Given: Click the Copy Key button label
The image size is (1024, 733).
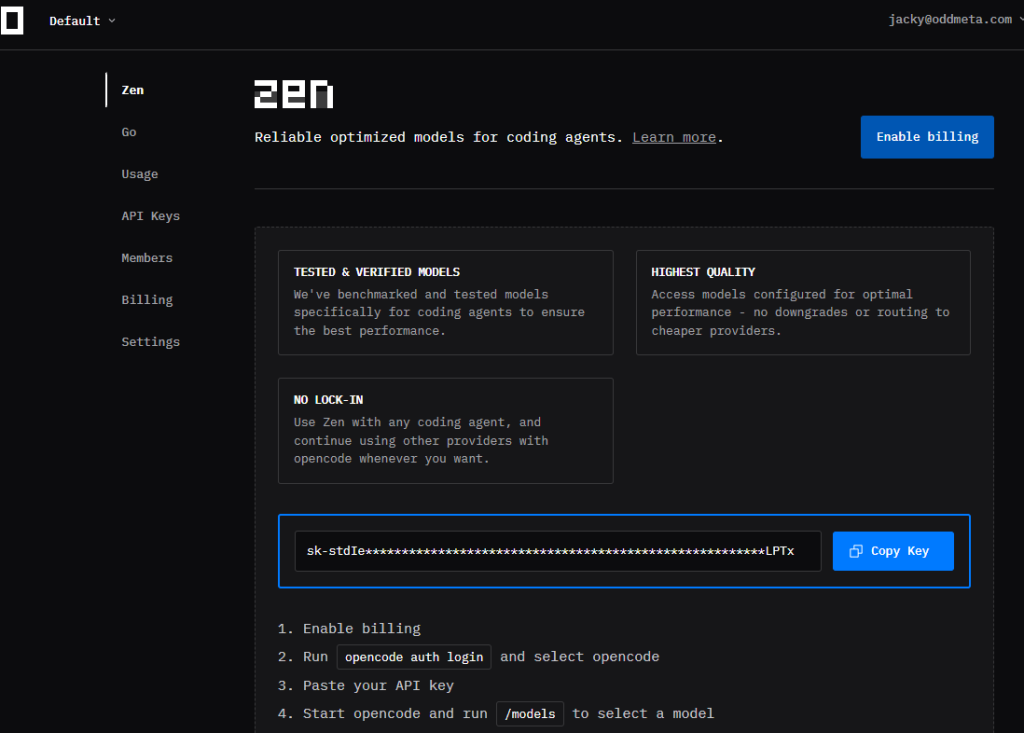Looking at the screenshot, I should 900,551.
